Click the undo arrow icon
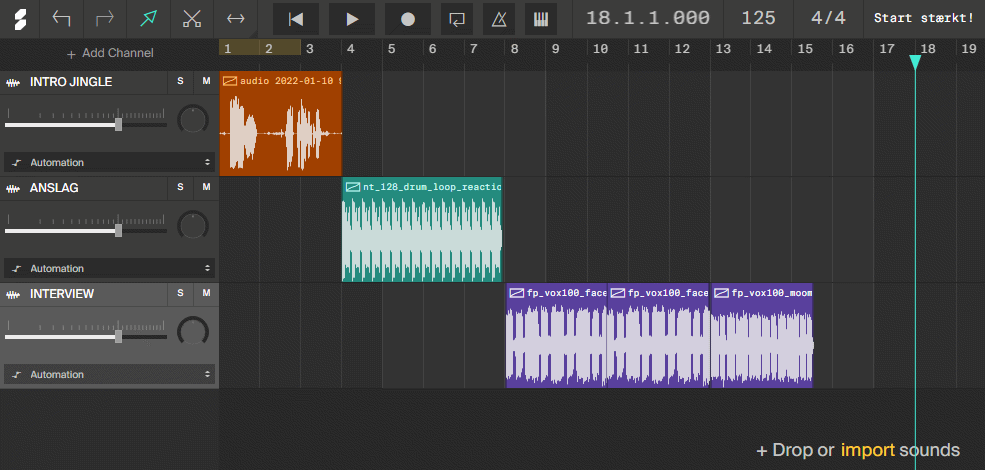Screen dimensions: 985x470 [x=62, y=19]
